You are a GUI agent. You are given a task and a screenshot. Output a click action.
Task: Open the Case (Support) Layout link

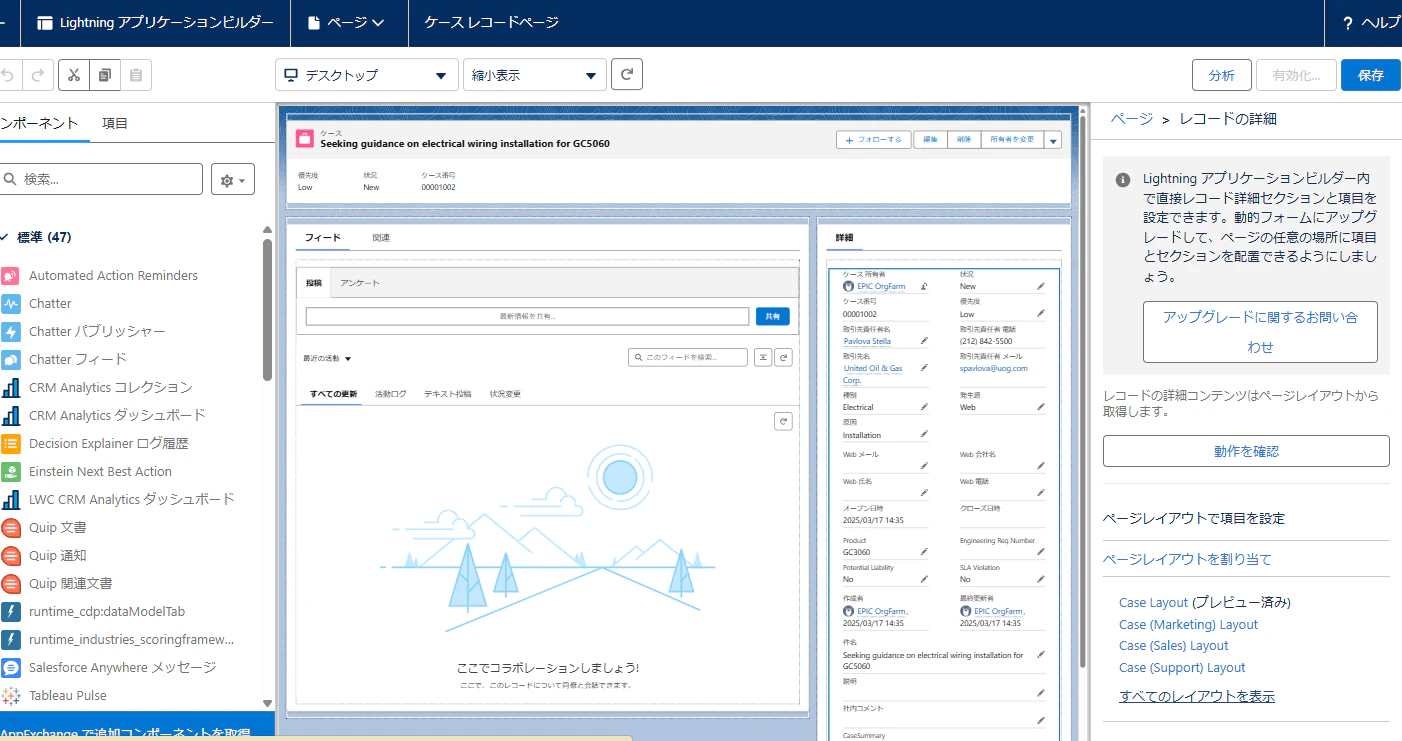1182,668
